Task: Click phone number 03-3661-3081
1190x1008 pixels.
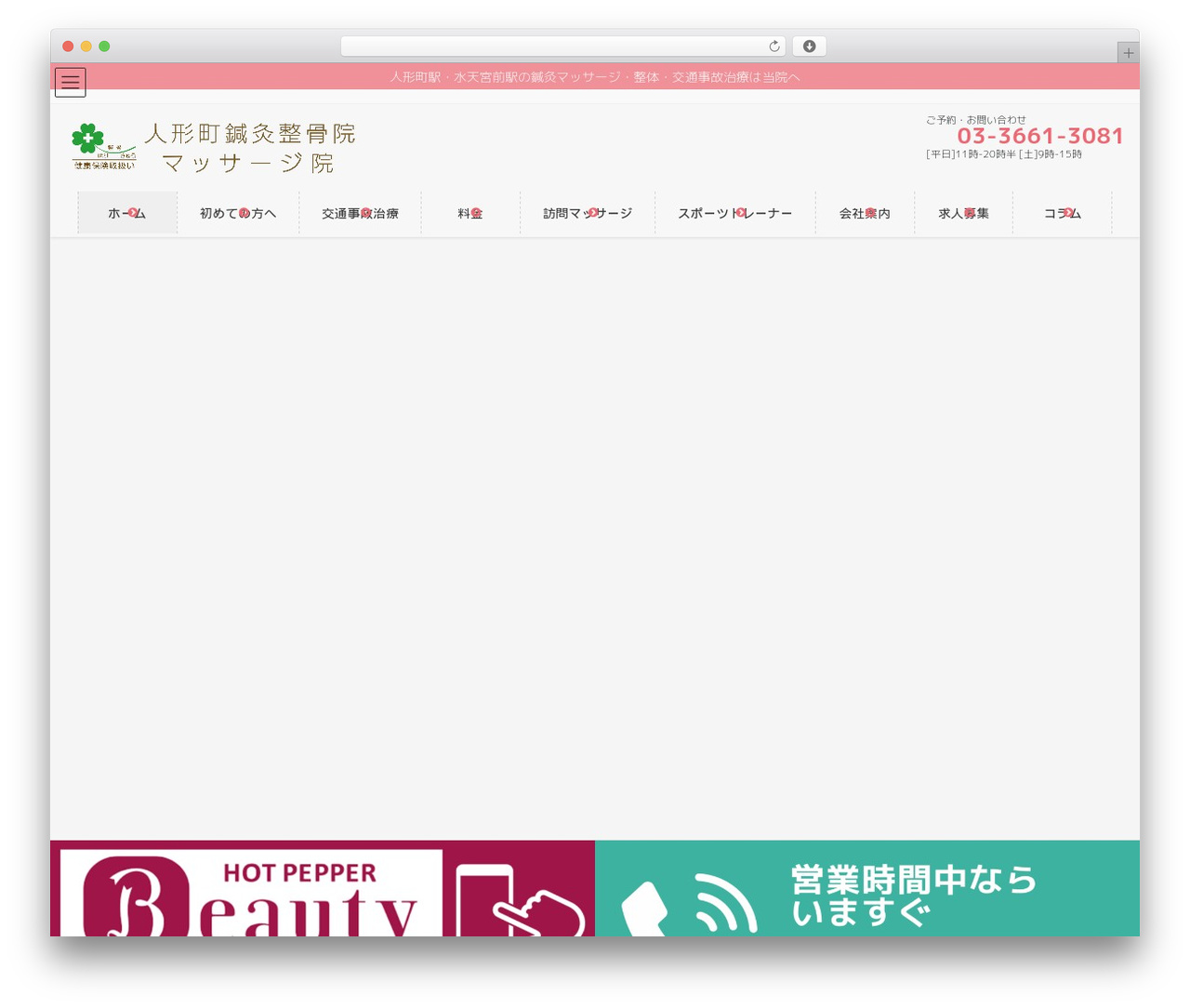Action: [1040, 137]
